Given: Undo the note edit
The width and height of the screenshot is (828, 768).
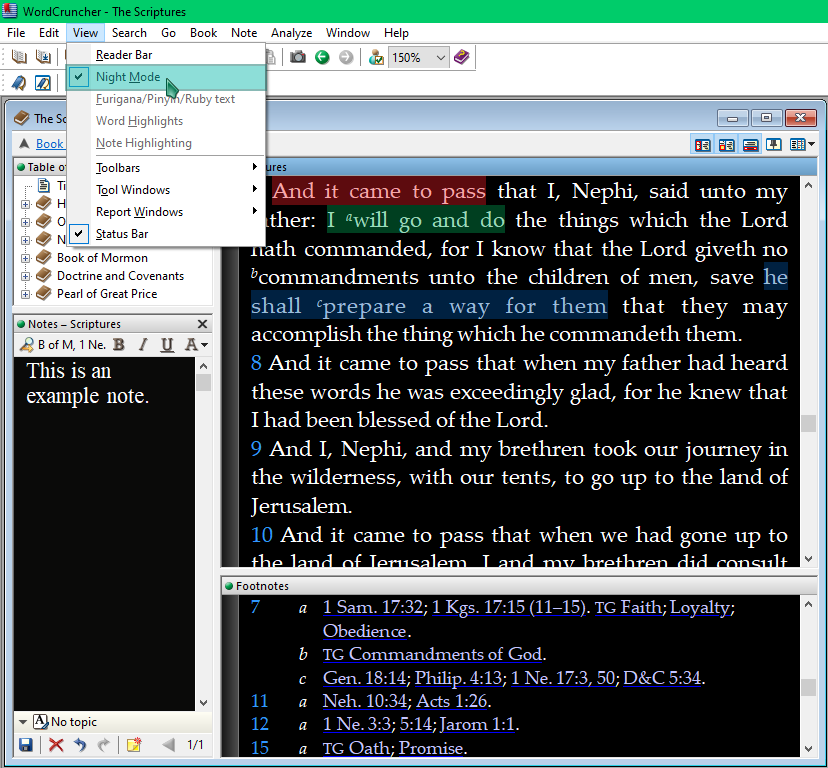Looking at the screenshot, I should 80,745.
